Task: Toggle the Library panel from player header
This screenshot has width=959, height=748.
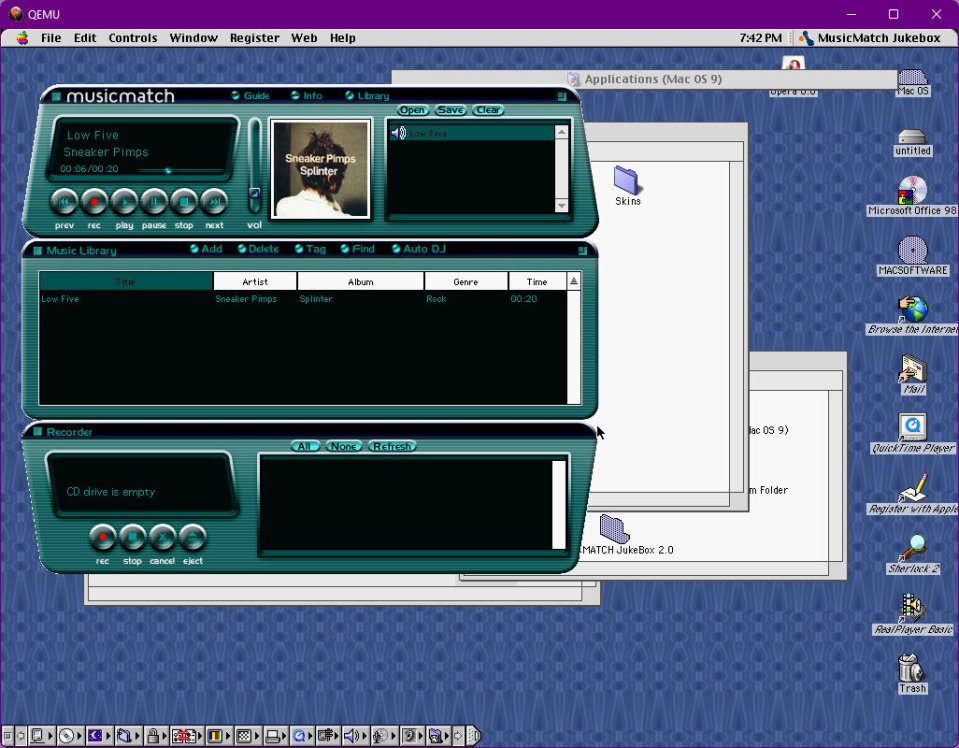Action: click(x=366, y=96)
